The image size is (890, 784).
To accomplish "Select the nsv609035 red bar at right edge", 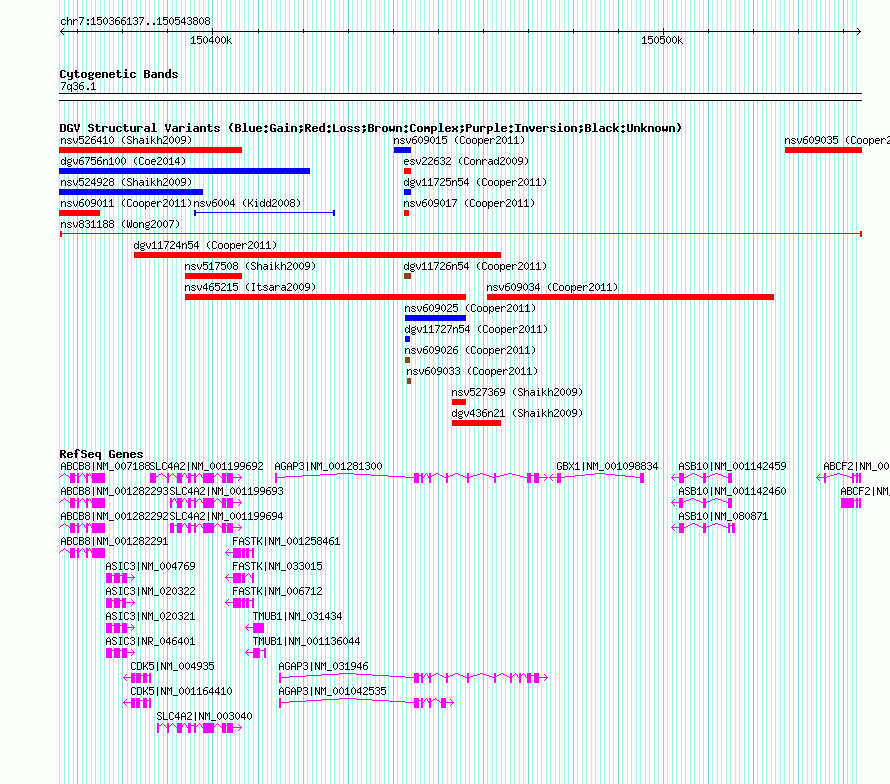I will pyautogui.click(x=823, y=150).
